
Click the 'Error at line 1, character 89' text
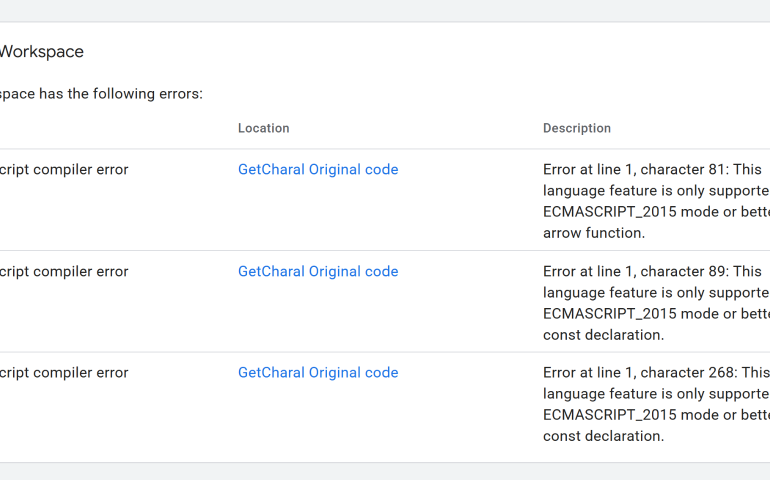coord(633,271)
